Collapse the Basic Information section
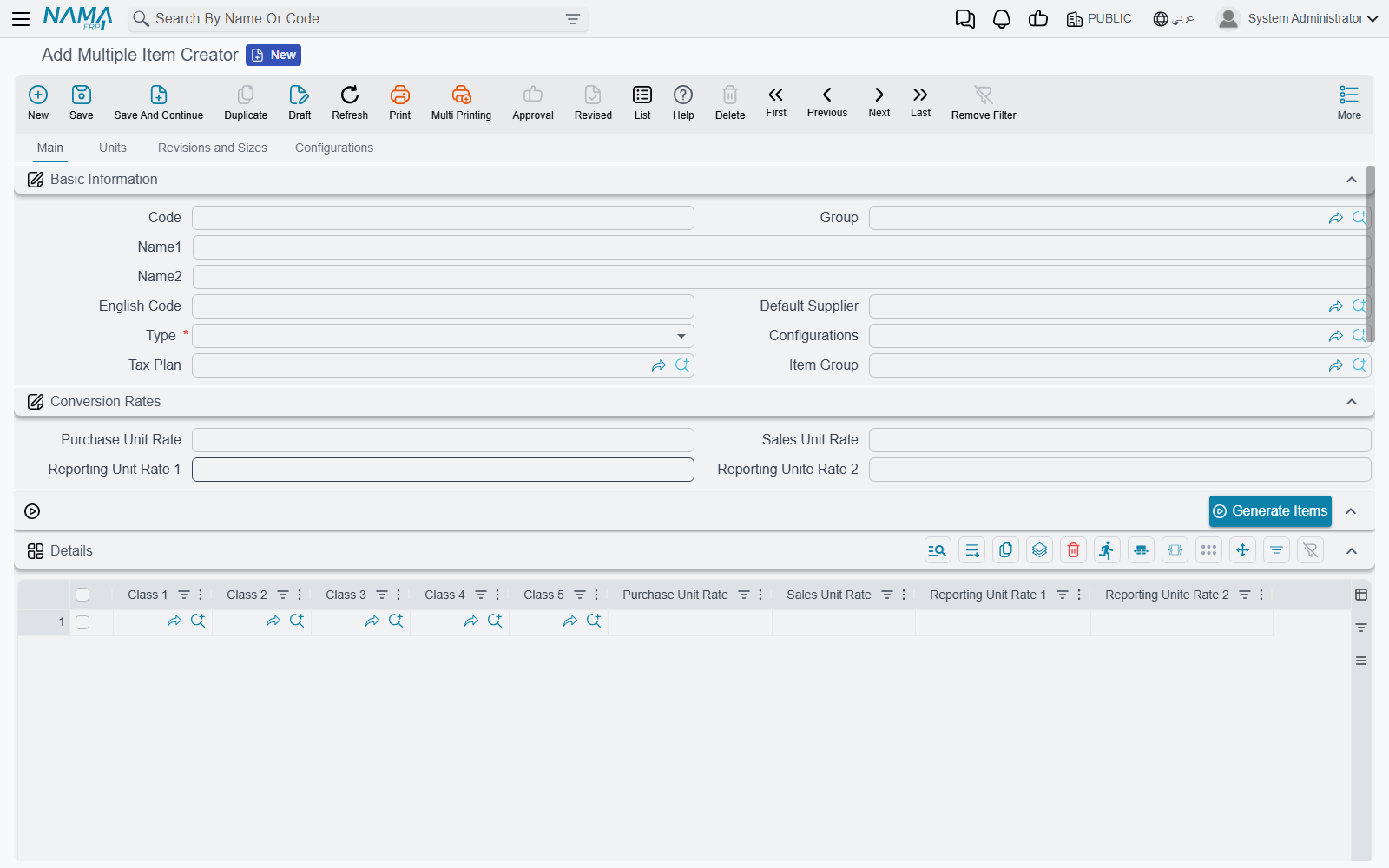The height and width of the screenshot is (868, 1389). coord(1352,180)
